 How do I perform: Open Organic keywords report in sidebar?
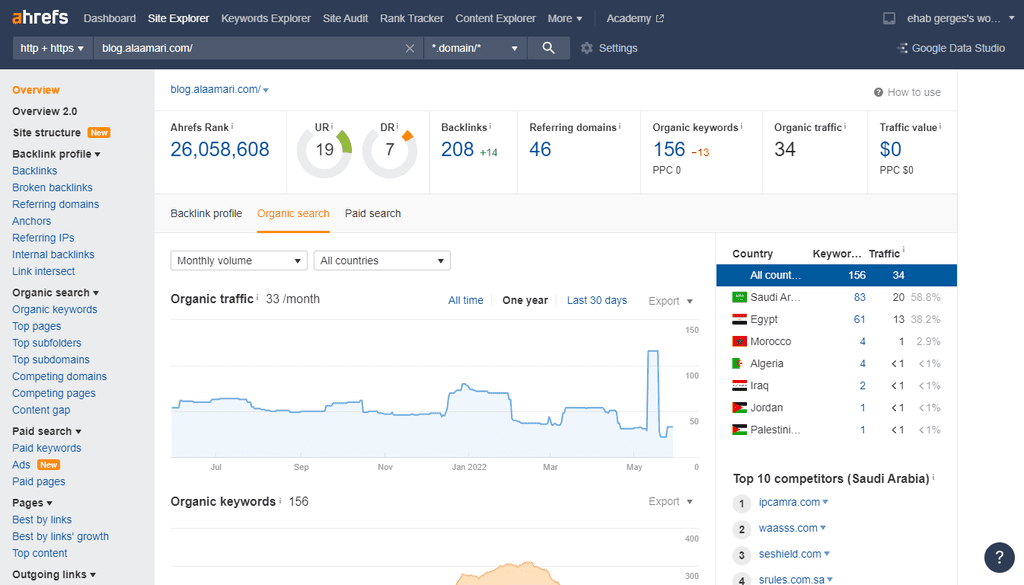click(55, 309)
